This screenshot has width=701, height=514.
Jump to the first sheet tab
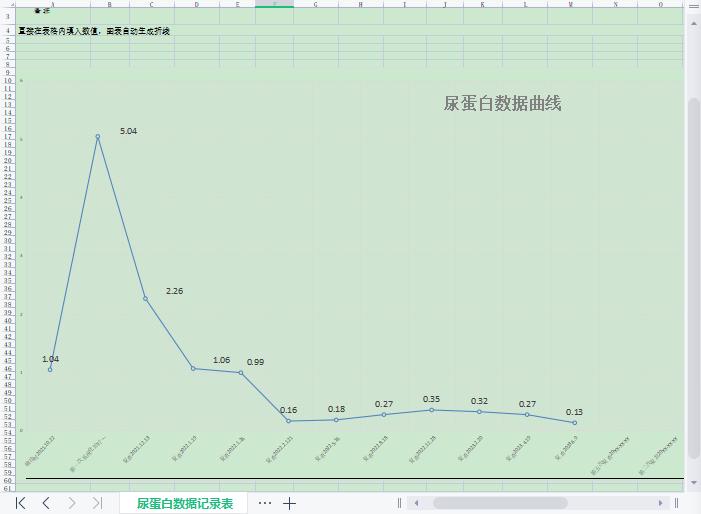click(21, 503)
